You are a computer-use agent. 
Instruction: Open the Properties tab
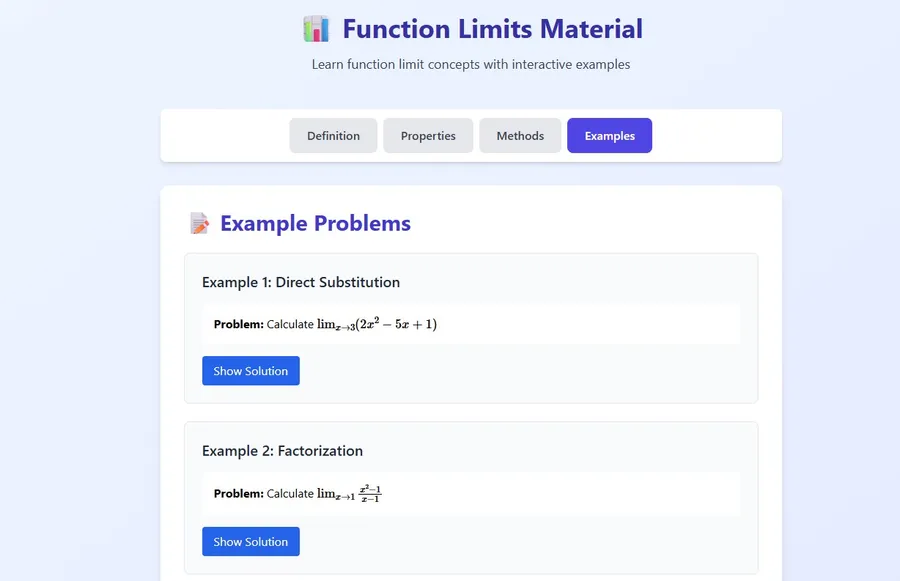click(x=428, y=135)
